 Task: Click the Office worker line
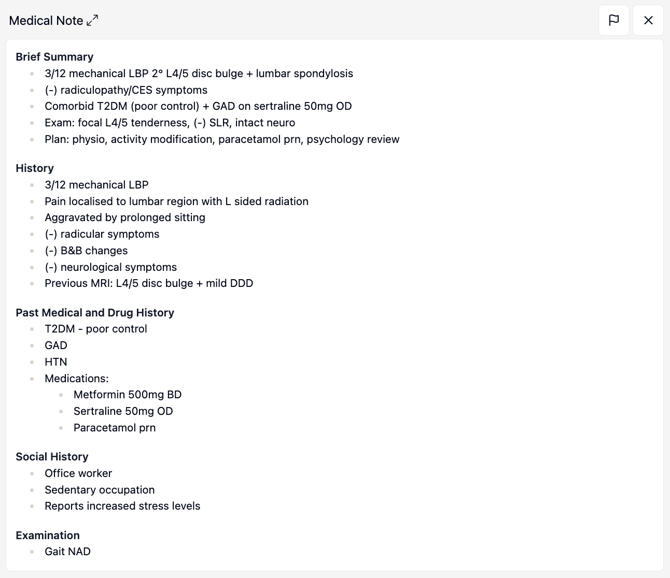coord(78,473)
